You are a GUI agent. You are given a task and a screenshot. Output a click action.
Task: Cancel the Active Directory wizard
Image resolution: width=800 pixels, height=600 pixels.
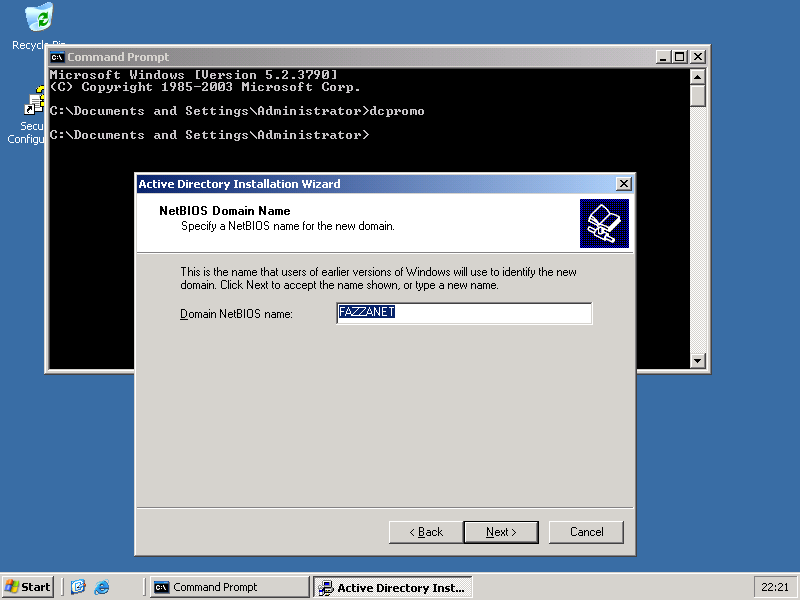[x=586, y=532]
